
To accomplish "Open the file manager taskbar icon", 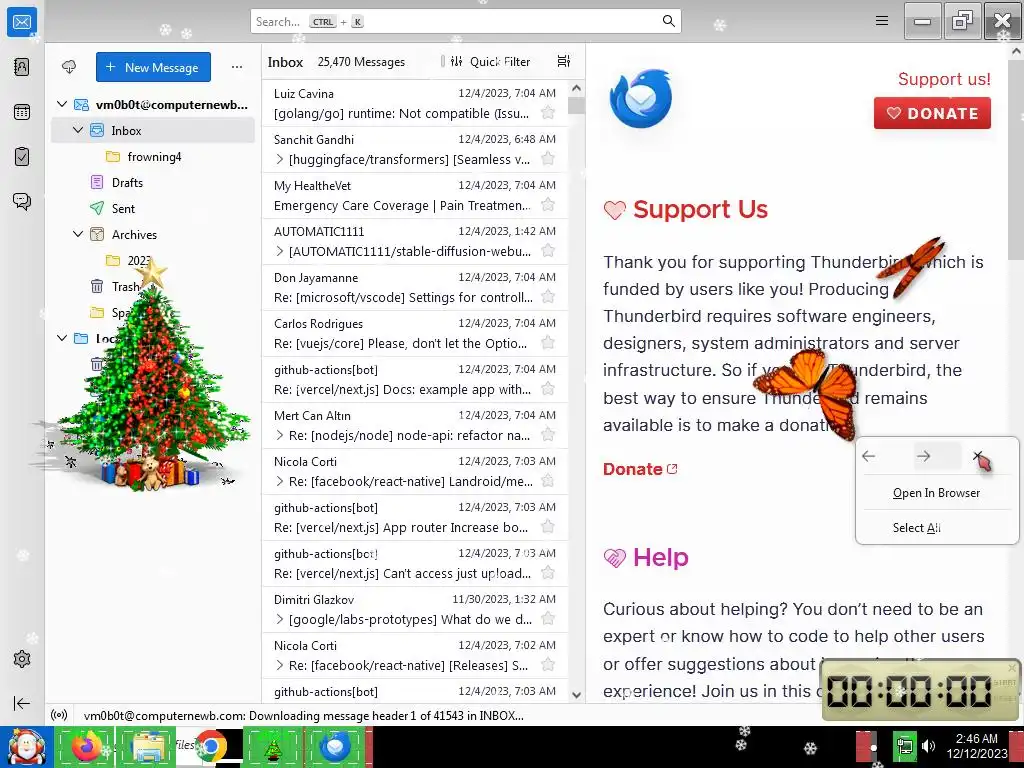I will (x=148, y=746).
